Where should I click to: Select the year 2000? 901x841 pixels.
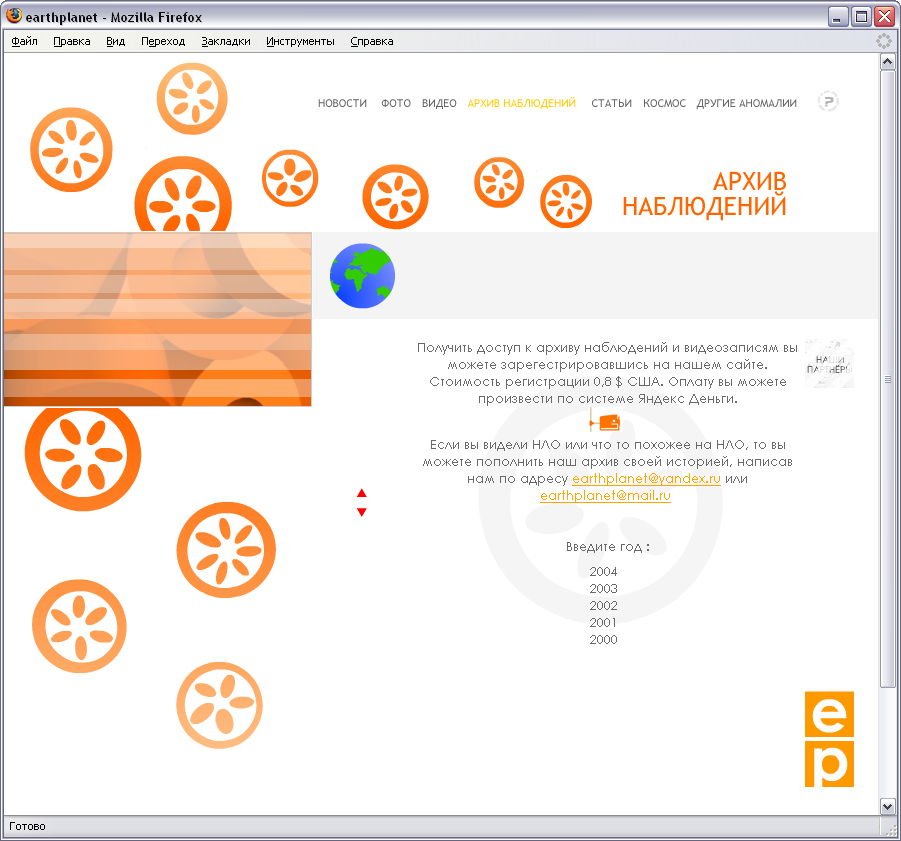tap(603, 639)
